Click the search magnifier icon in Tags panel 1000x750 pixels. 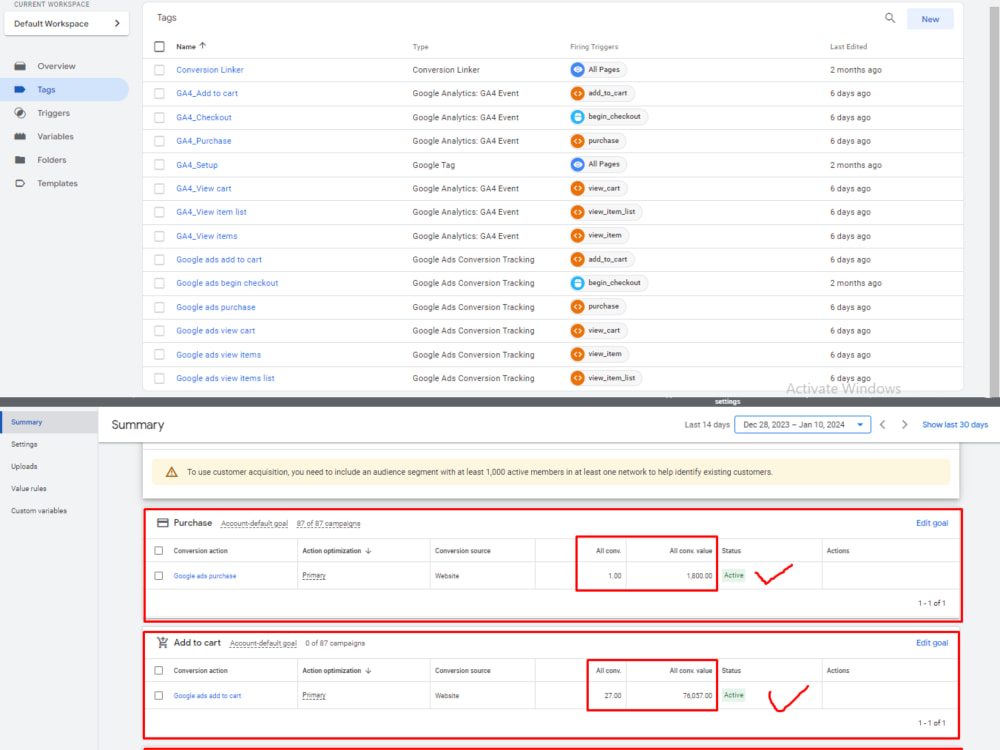click(x=890, y=18)
